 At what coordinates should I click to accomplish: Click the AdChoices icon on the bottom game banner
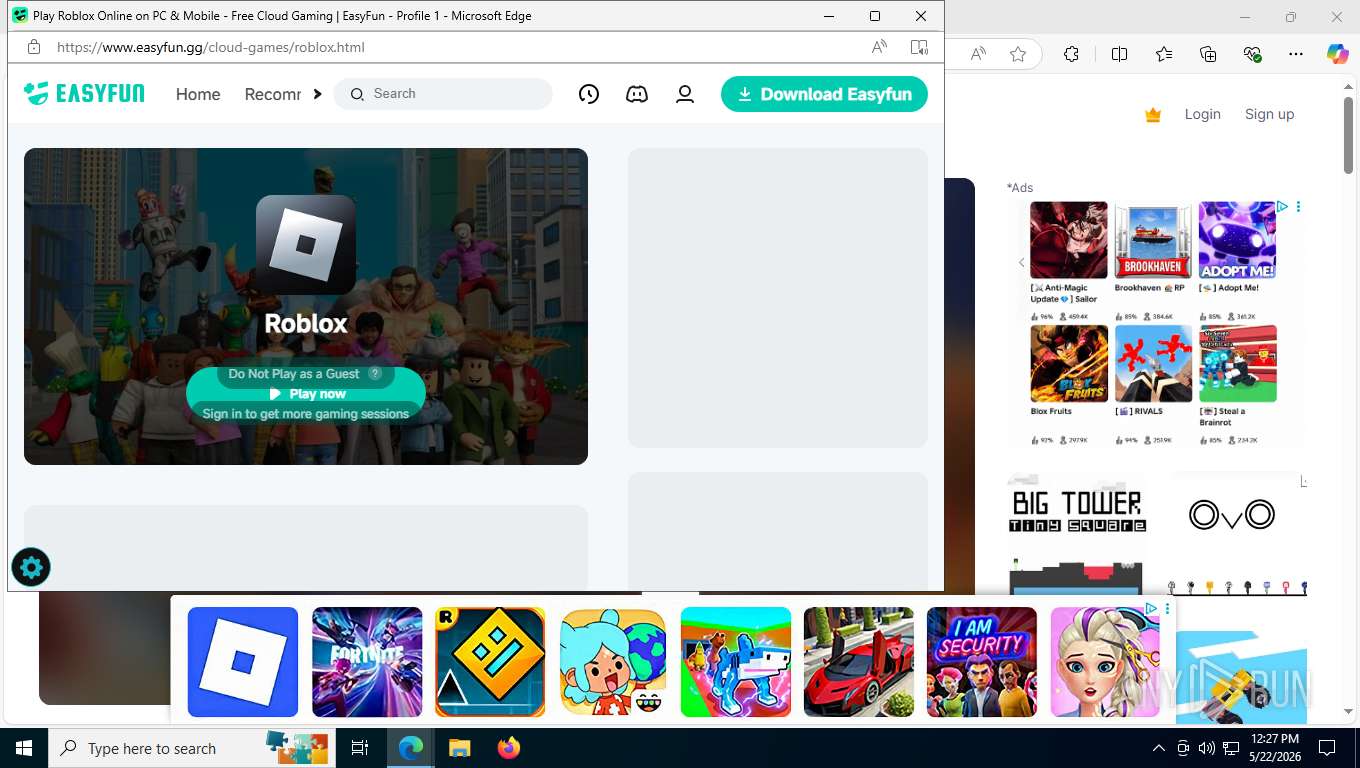click(1152, 608)
